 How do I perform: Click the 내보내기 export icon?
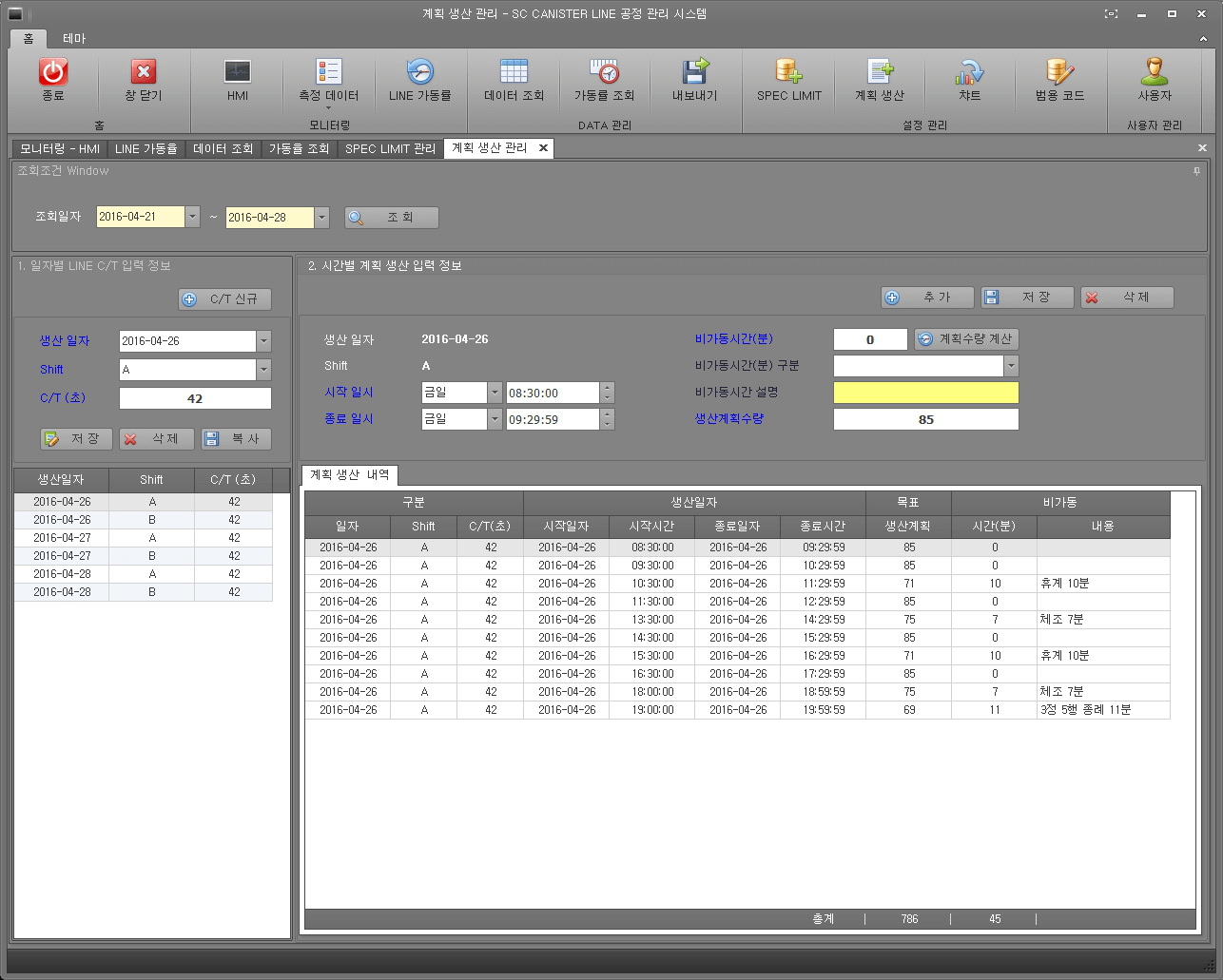point(694,73)
